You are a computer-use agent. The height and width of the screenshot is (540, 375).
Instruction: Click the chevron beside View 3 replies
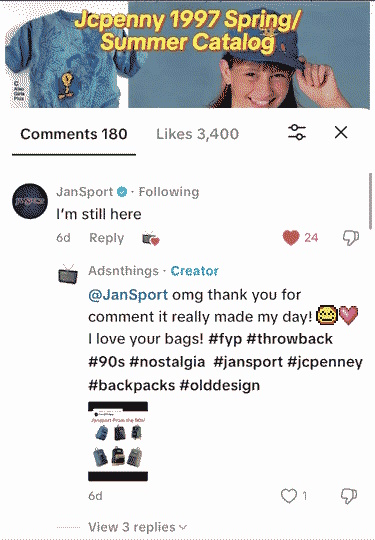click(183, 527)
